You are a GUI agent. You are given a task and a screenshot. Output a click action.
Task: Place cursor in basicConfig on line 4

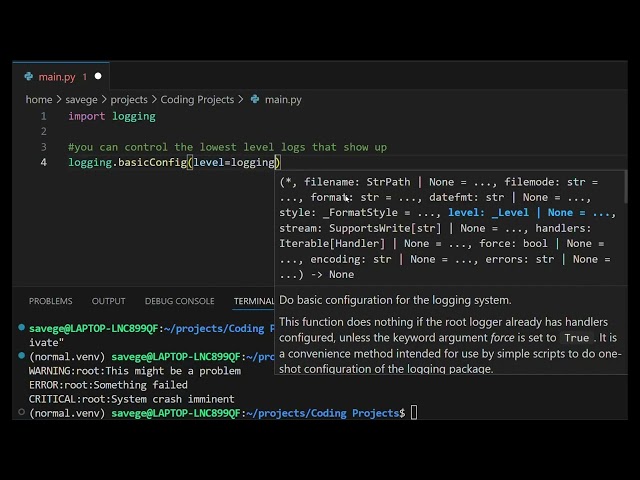[152, 162]
